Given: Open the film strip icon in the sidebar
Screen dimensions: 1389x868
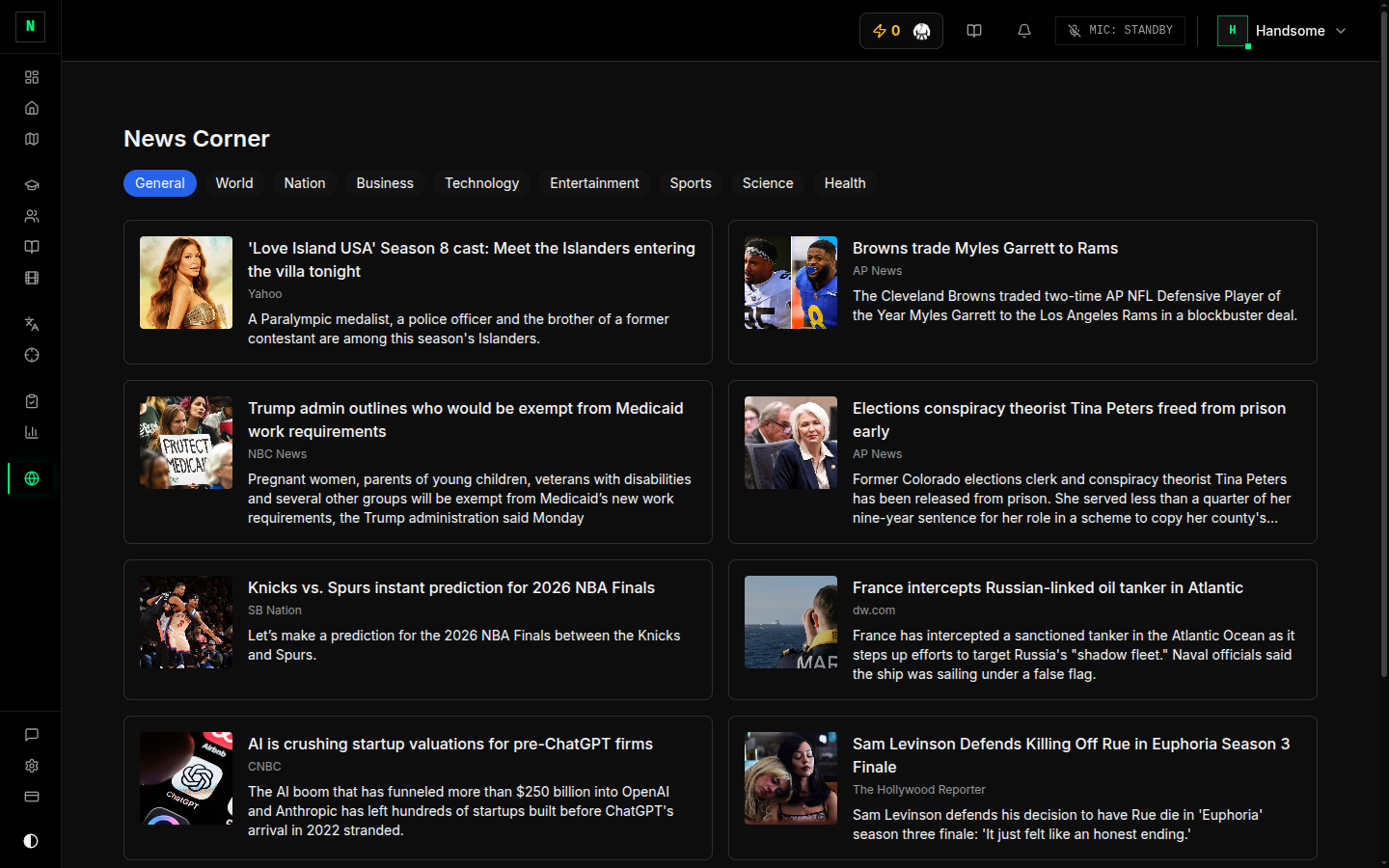Looking at the screenshot, I should 32,278.
